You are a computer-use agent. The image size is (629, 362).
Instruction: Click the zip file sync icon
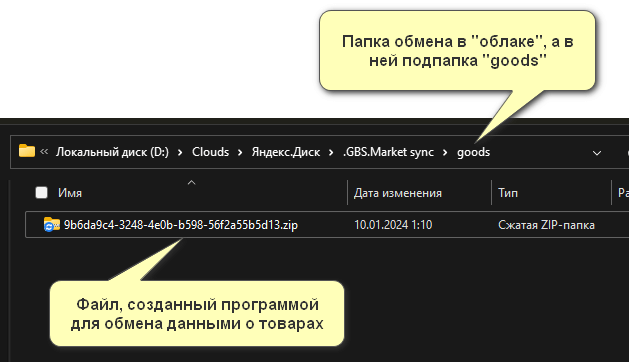tap(52, 224)
